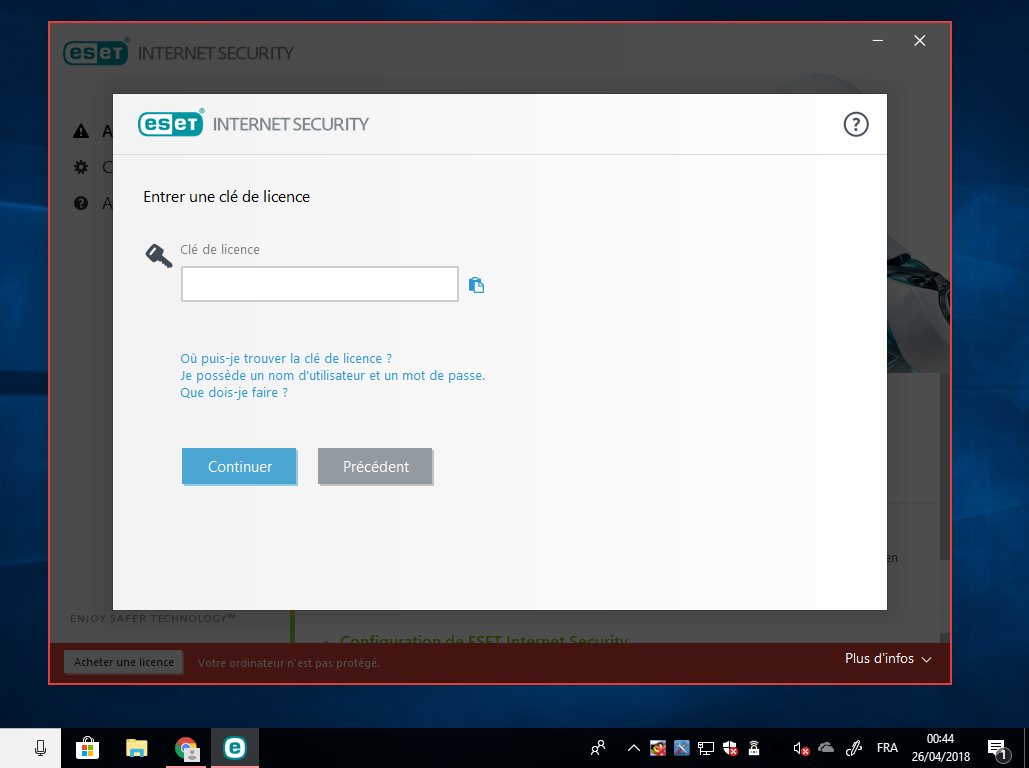Open the clock showing 00:44
The height and width of the screenshot is (768, 1029).
point(940,748)
